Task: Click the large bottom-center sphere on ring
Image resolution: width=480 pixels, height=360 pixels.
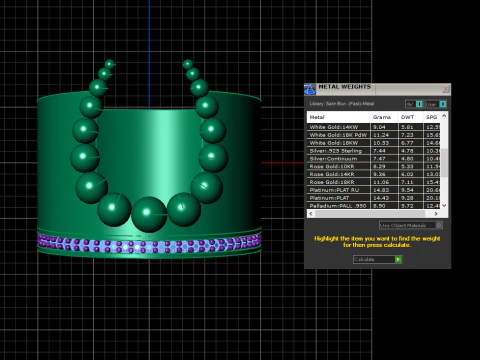Action: [x=149, y=214]
